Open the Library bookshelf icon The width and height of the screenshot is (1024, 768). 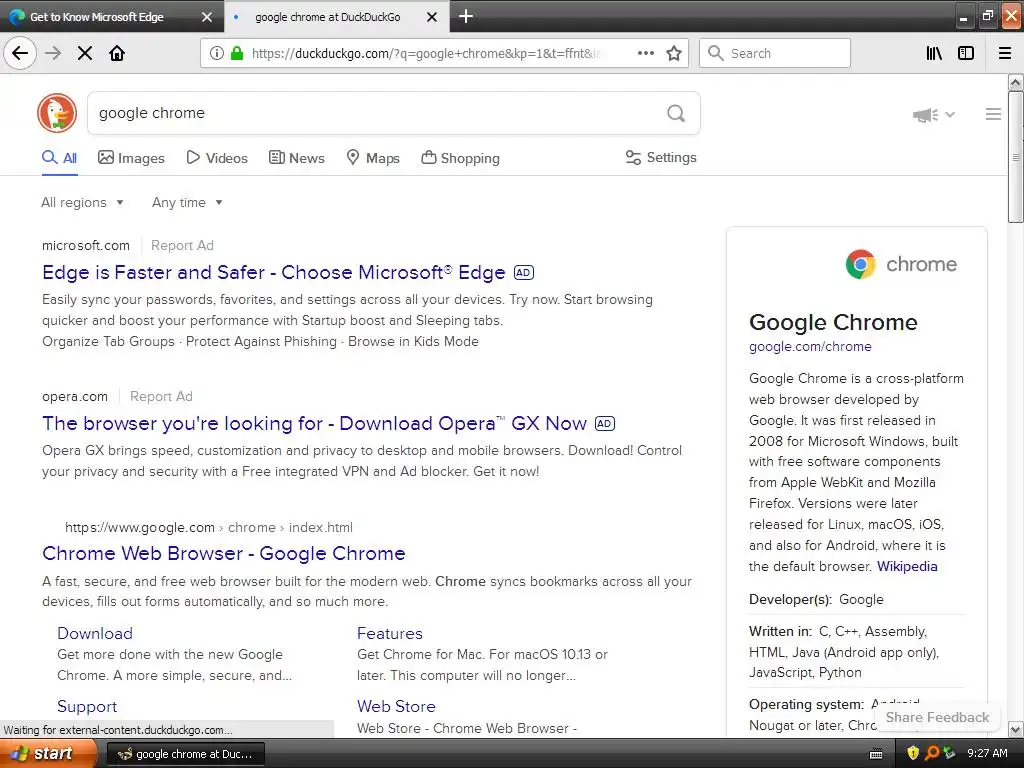(934, 53)
